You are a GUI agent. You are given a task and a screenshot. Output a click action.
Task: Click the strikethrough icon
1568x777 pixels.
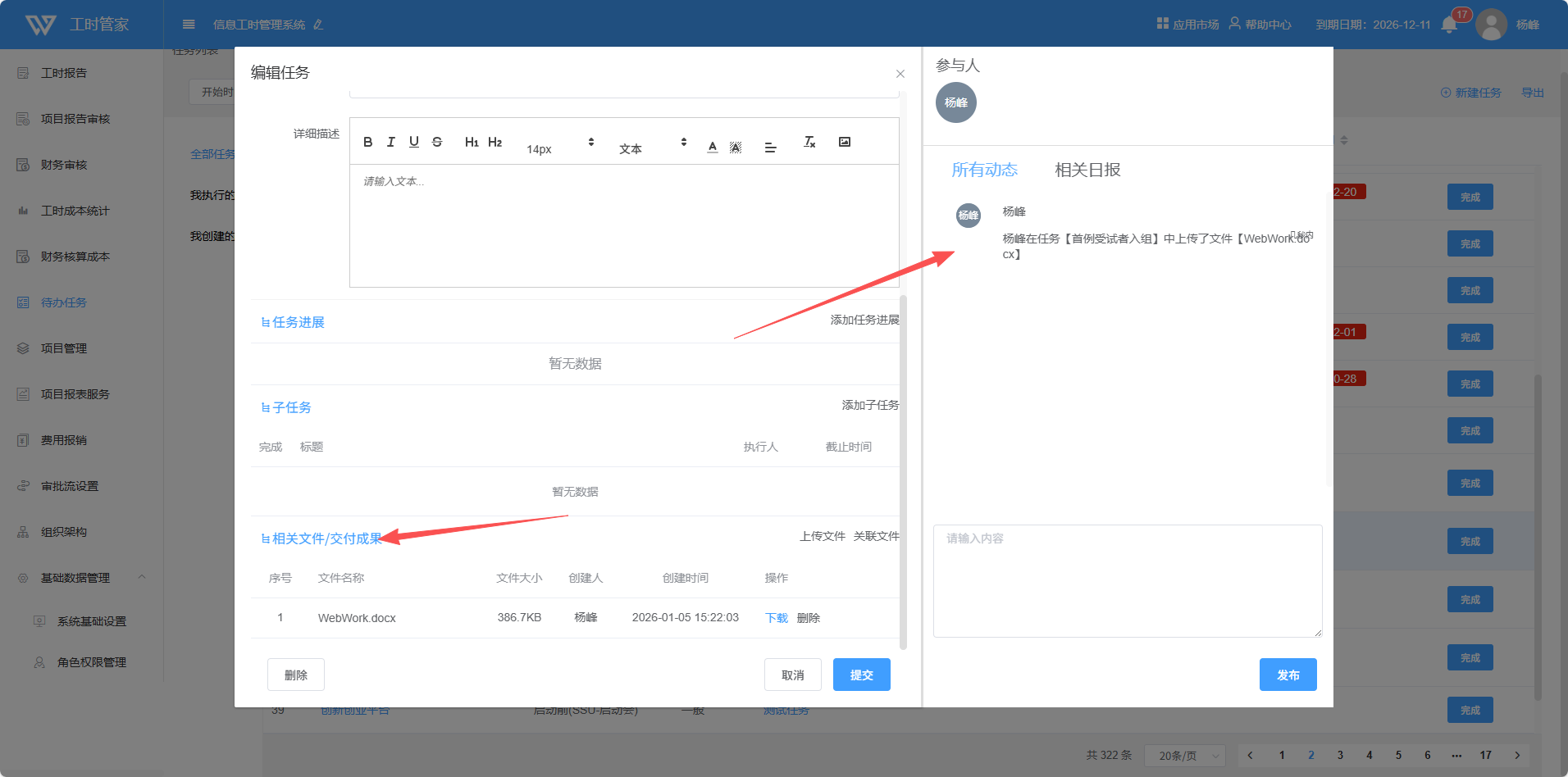pos(437,143)
